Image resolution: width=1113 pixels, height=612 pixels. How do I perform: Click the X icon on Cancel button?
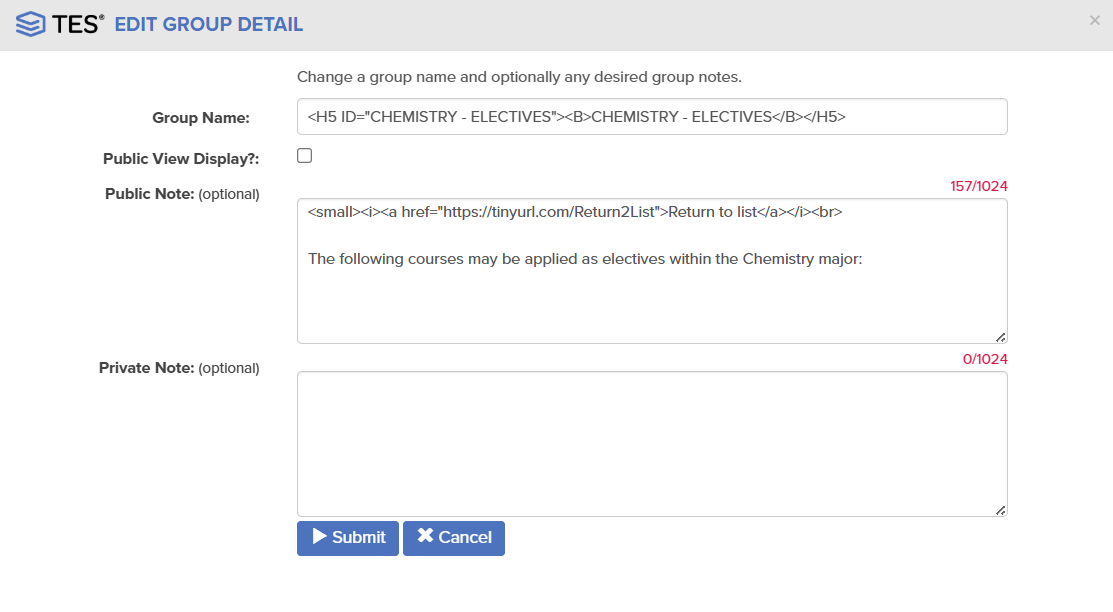(x=425, y=536)
